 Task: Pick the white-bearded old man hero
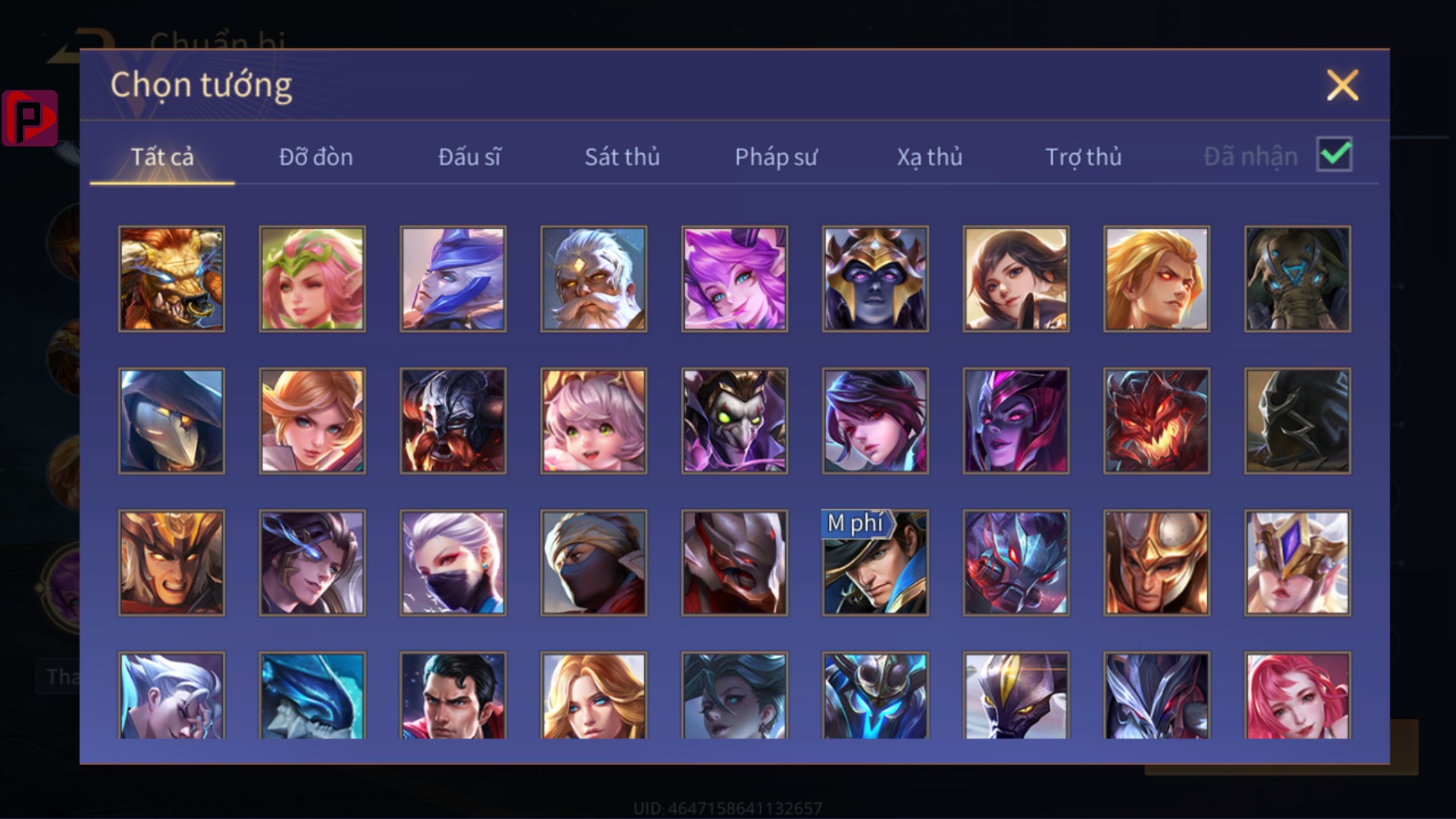(594, 279)
